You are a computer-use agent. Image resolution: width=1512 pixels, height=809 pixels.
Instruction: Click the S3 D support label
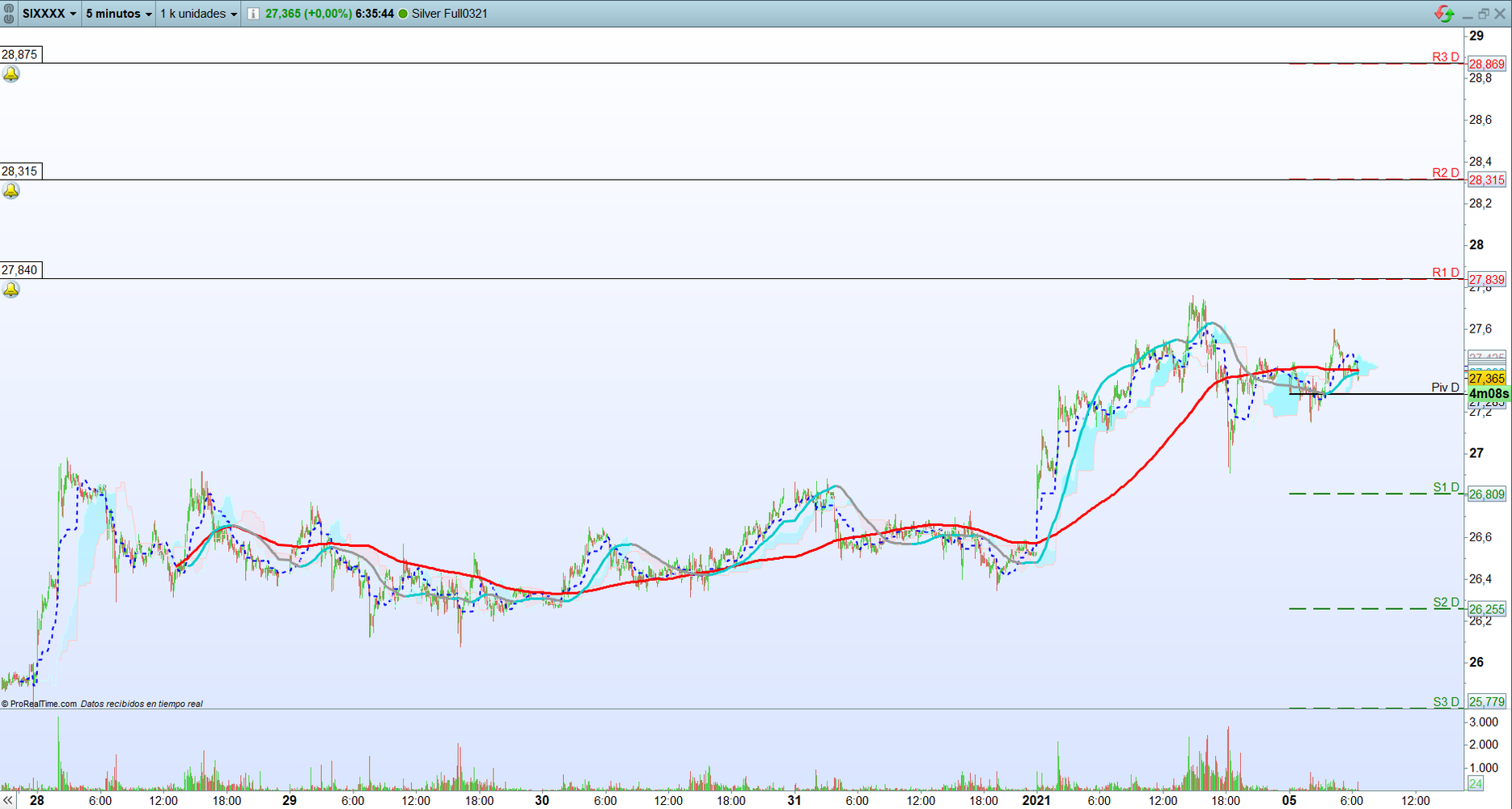[x=1446, y=702]
